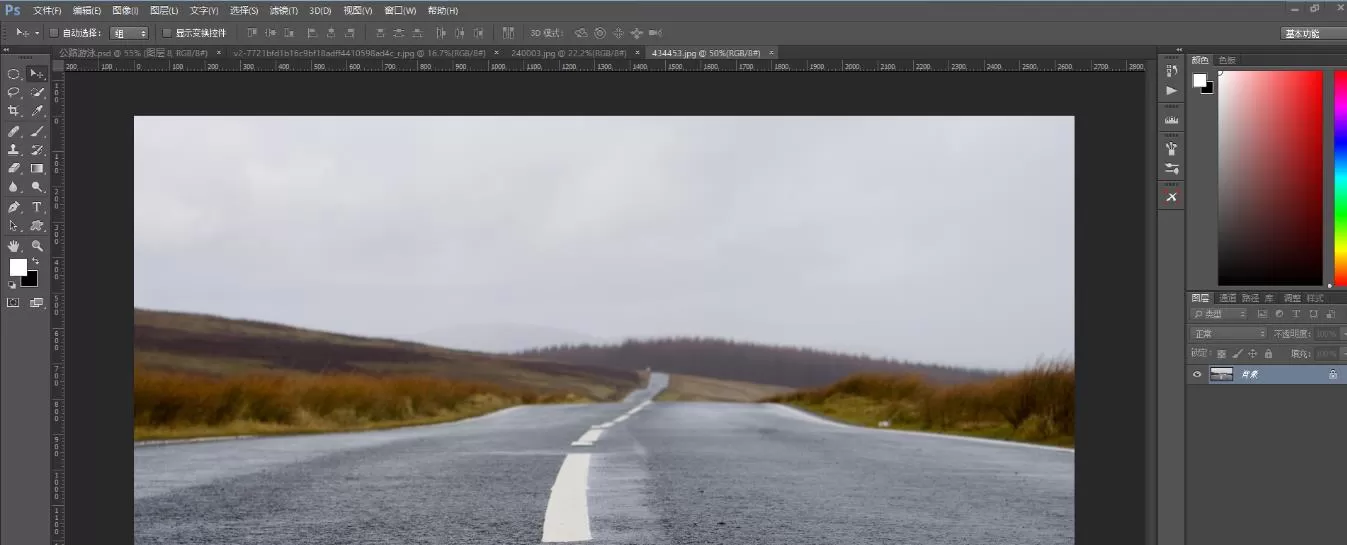Select the Eyedropper tool
1347x545 pixels.
pos(37,111)
